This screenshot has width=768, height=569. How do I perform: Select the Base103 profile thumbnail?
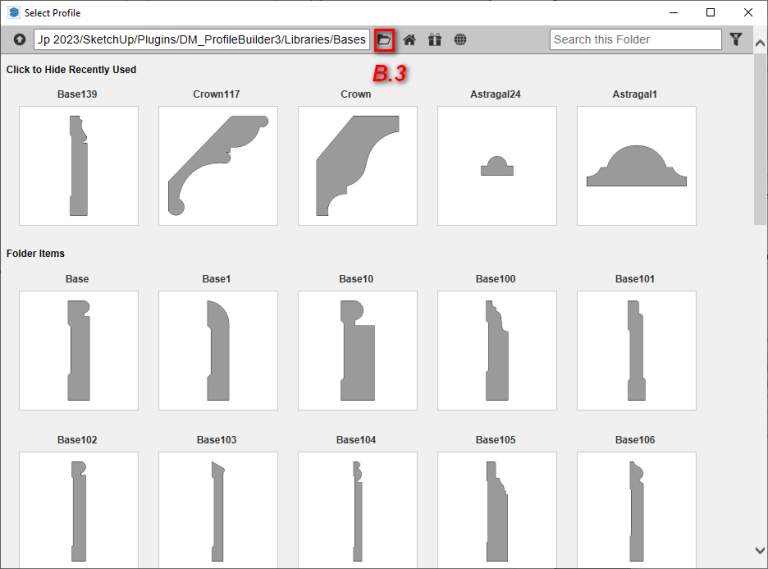[218, 510]
